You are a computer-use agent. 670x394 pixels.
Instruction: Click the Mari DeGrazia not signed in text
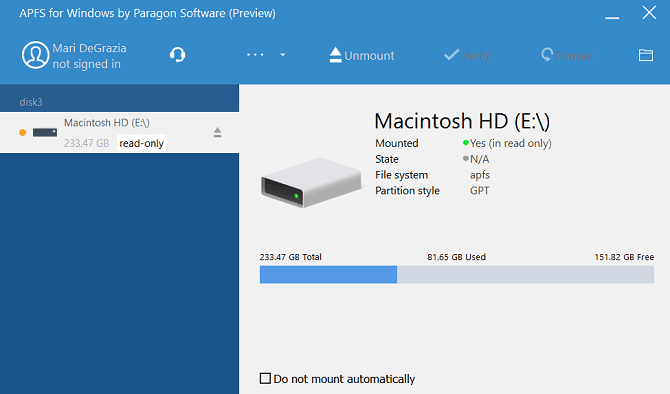pos(89,56)
